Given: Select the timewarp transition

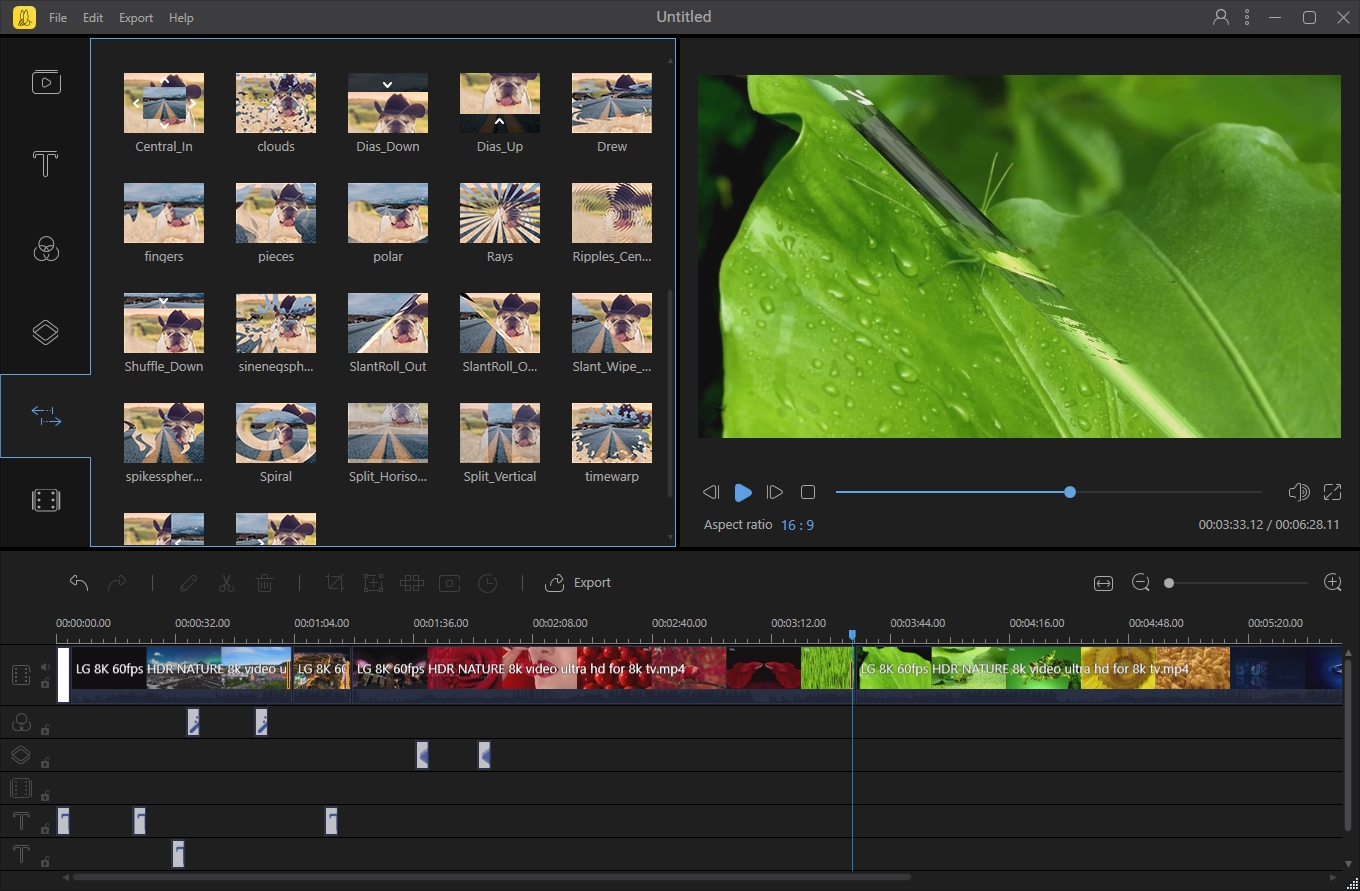Looking at the screenshot, I should click(612, 443).
